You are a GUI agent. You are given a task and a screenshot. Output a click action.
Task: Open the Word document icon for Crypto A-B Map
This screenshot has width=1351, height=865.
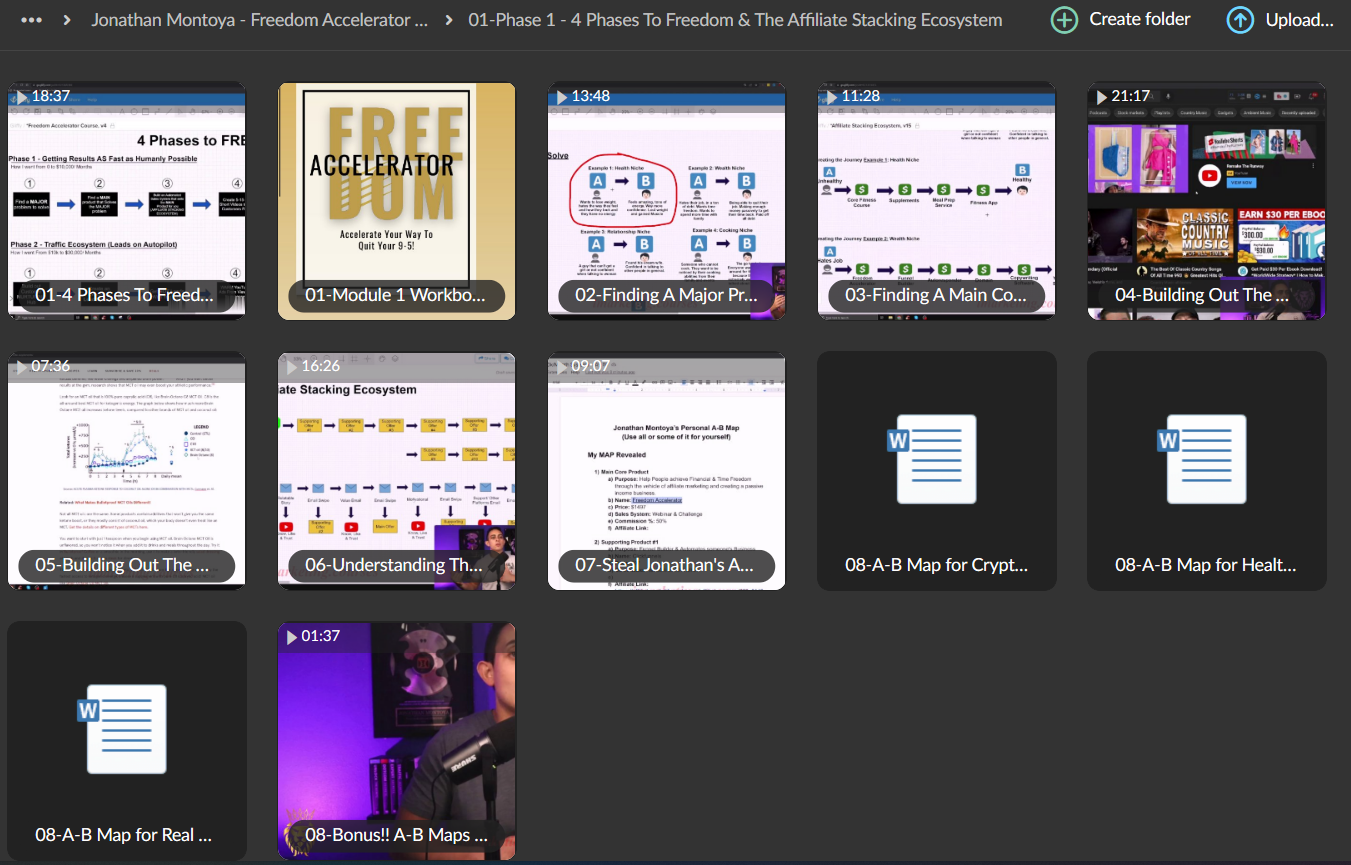point(936,458)
